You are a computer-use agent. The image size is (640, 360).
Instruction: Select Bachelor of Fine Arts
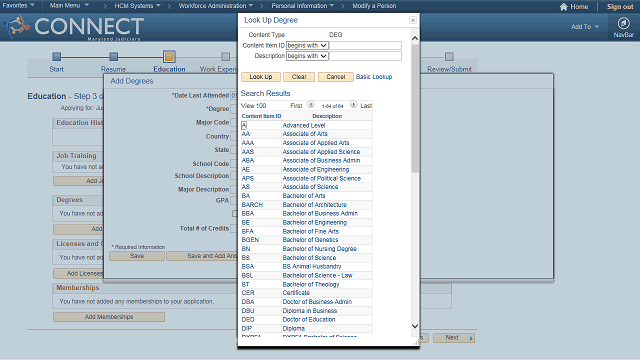(311, 231)
